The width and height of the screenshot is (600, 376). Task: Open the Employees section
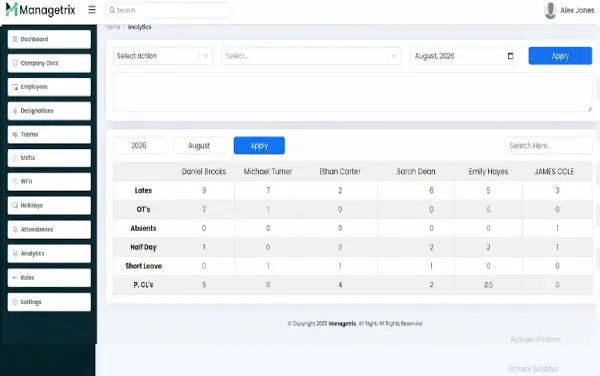coord(49,87)
